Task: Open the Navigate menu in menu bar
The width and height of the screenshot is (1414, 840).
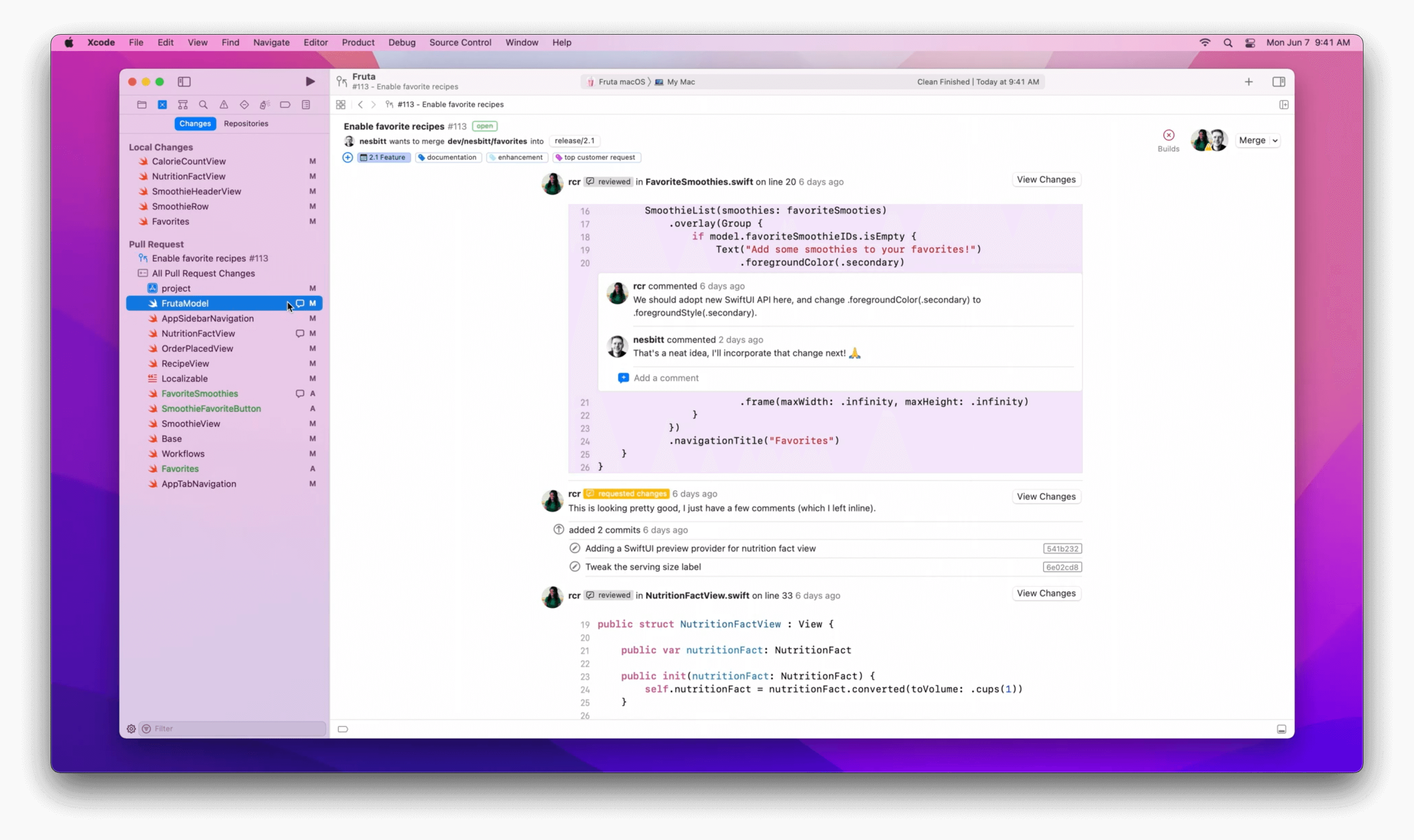Action: [270, 42]
